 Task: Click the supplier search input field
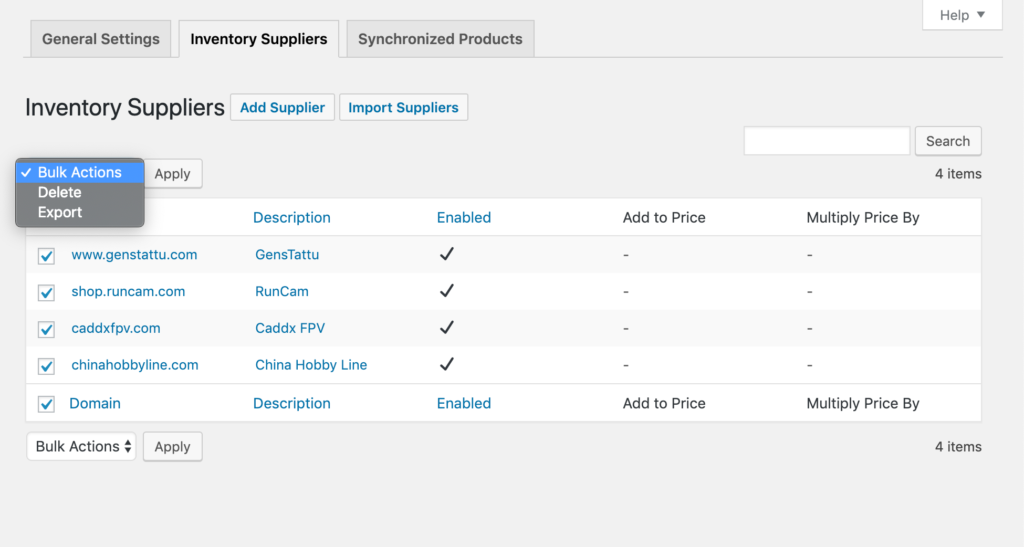click(x=826, y=141)
